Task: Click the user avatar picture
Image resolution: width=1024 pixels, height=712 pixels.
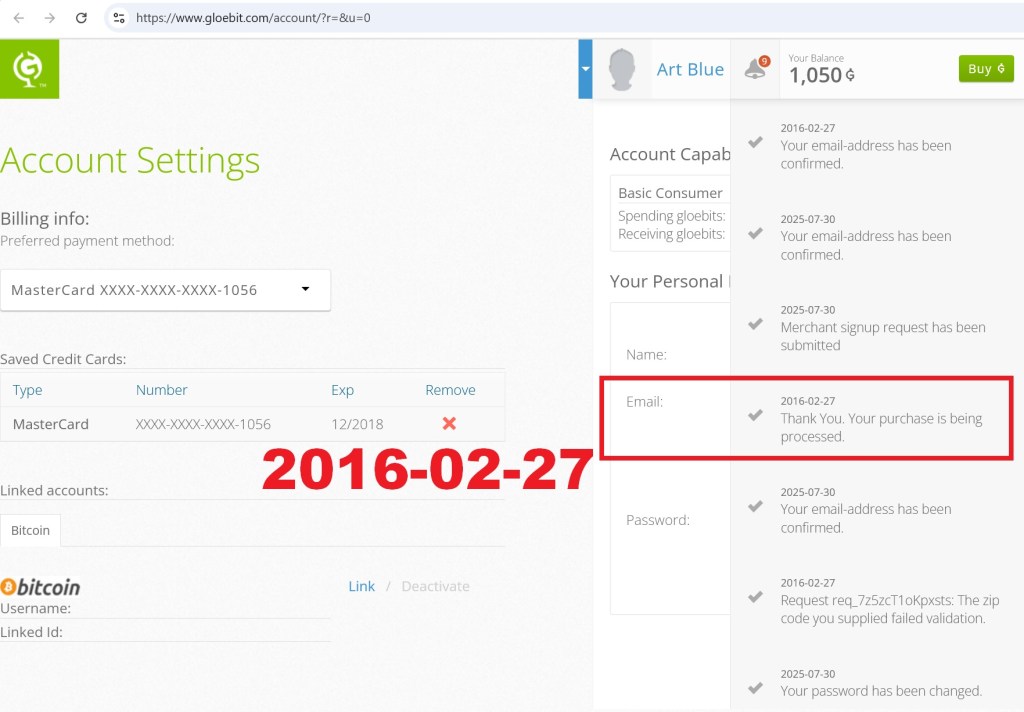Action: [621, 69]
